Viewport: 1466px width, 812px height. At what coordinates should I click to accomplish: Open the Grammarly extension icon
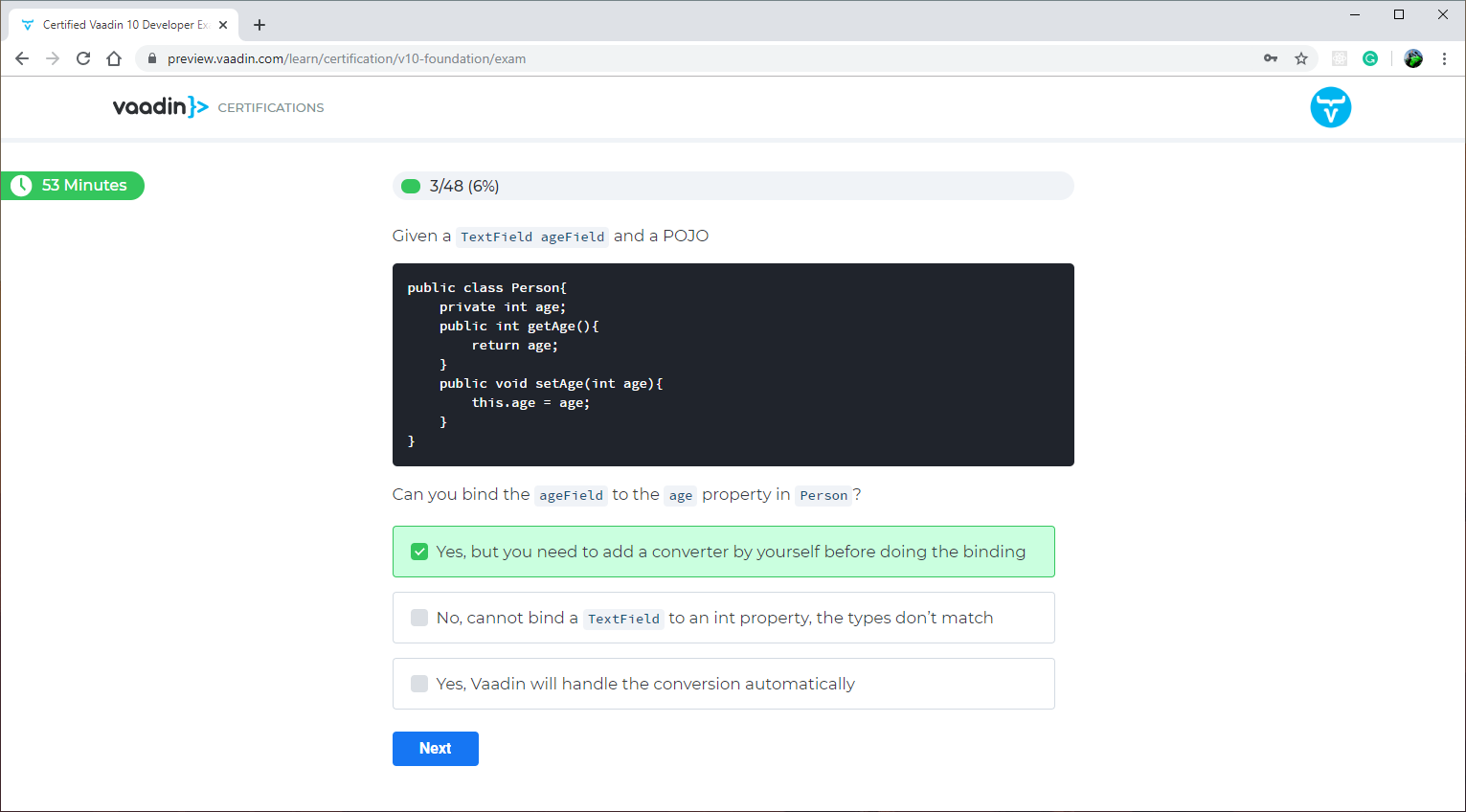pyautogui.click(x=1370, y=58)
